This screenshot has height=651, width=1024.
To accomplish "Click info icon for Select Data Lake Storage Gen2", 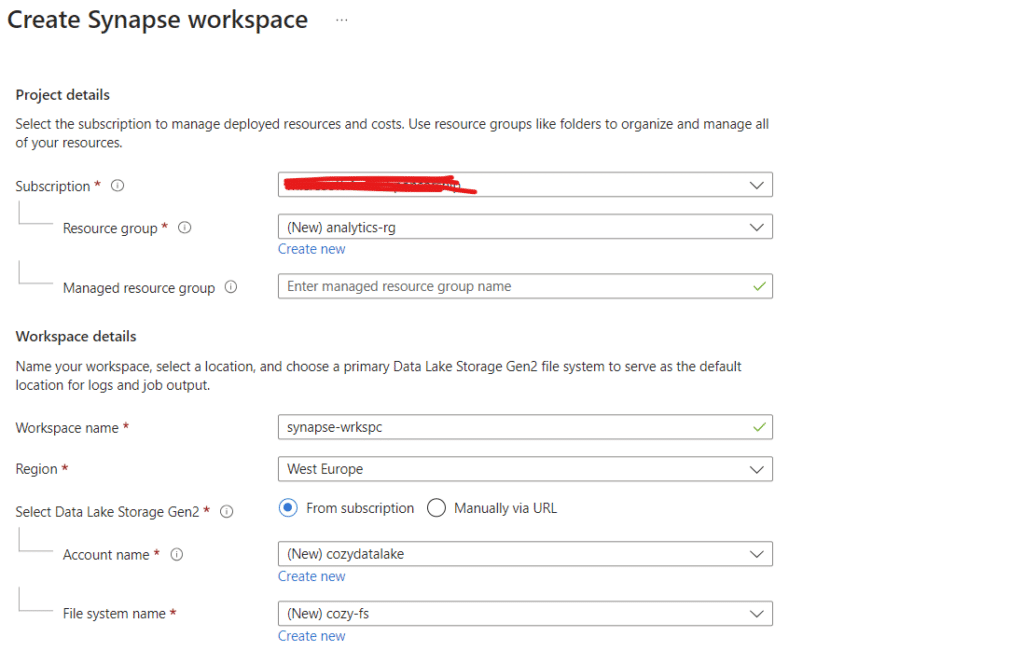I will 227,512.
